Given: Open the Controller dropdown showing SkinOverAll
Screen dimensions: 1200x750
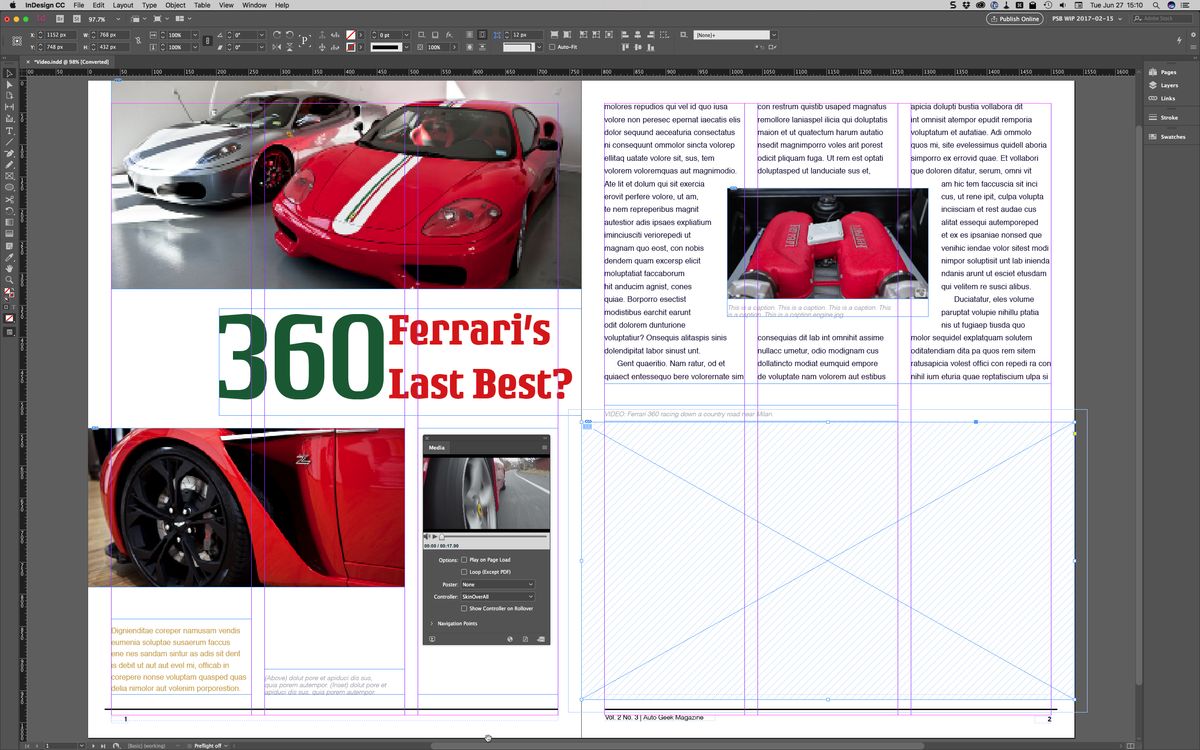Looking at the screenshot, I should (496, 597).
